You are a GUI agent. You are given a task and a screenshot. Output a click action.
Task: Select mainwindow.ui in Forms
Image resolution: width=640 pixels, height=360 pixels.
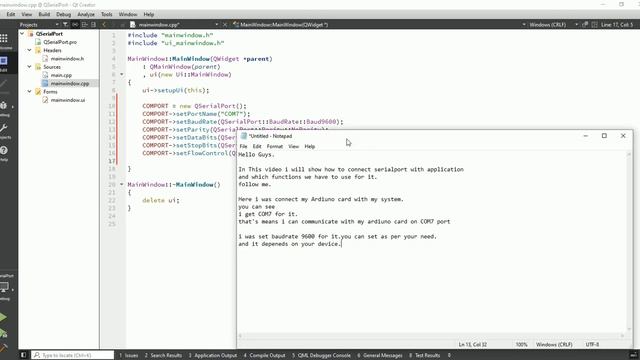68,100
